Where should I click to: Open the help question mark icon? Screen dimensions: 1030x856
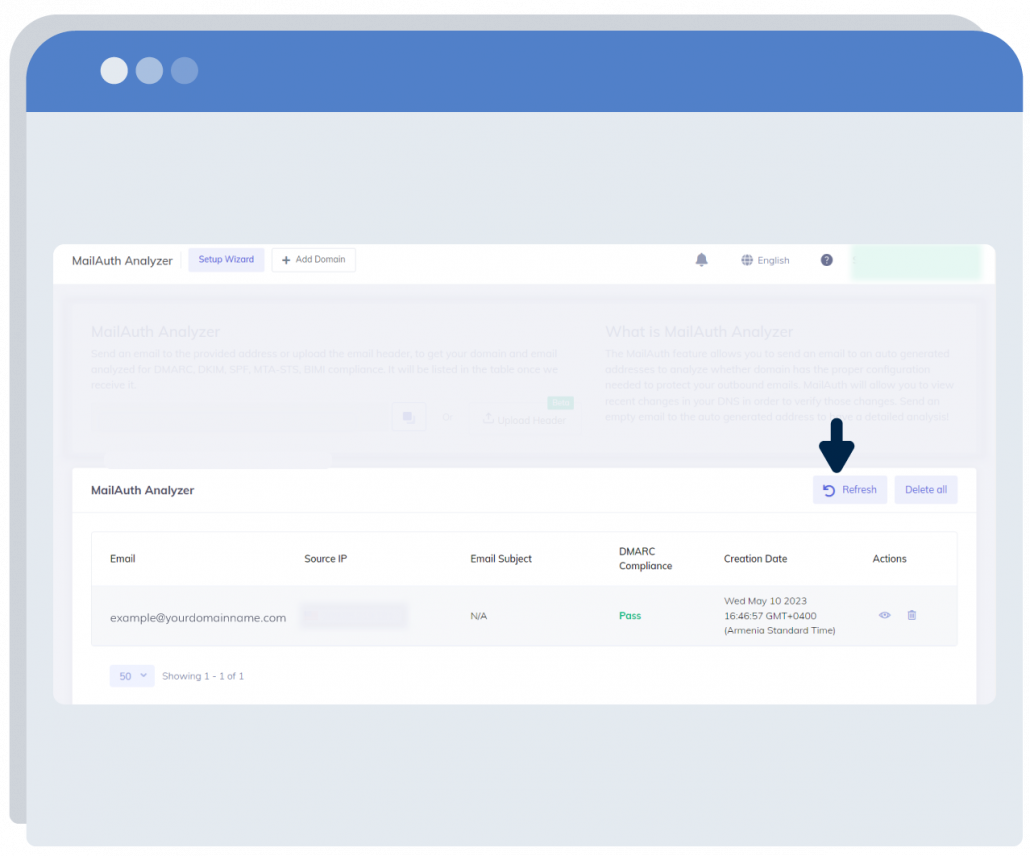[827, 260]
